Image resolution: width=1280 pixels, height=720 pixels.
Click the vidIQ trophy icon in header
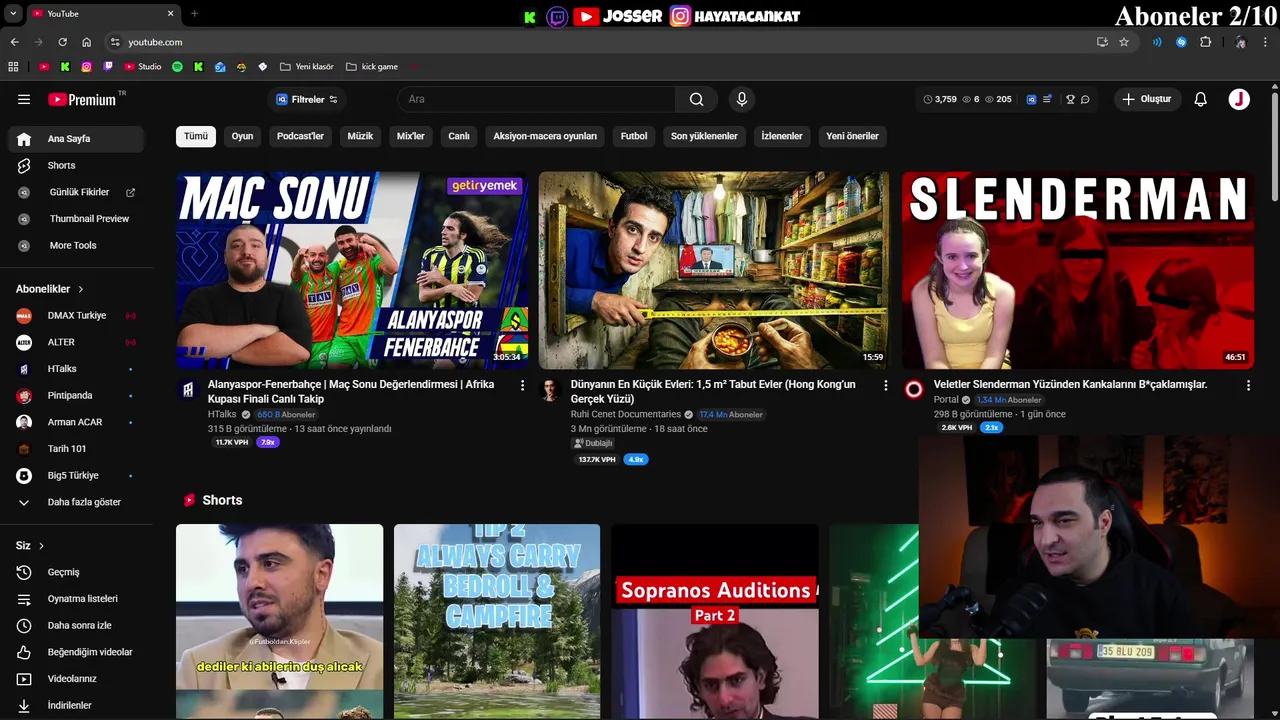[1070, 99]
